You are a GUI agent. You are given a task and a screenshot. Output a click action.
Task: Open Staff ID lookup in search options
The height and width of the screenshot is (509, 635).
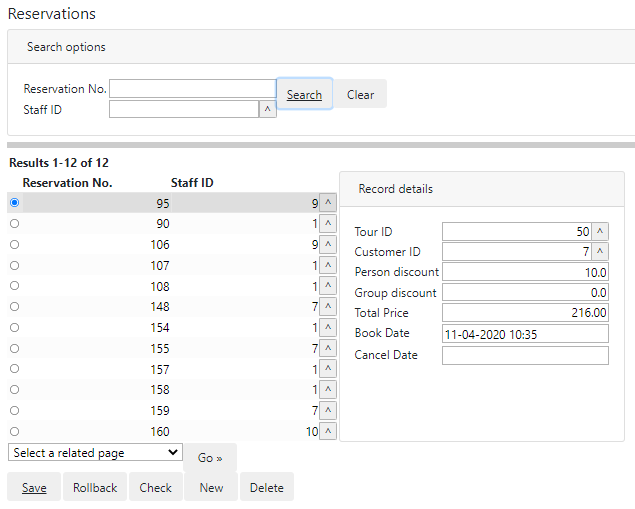268,109
